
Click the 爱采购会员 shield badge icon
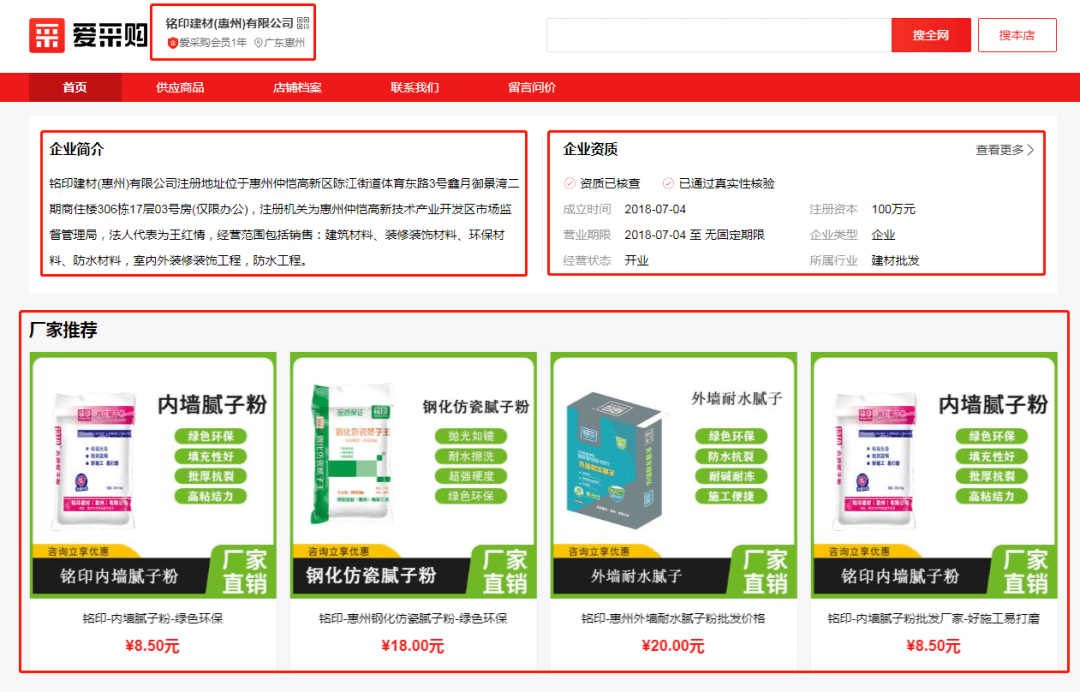click(173, 43)
